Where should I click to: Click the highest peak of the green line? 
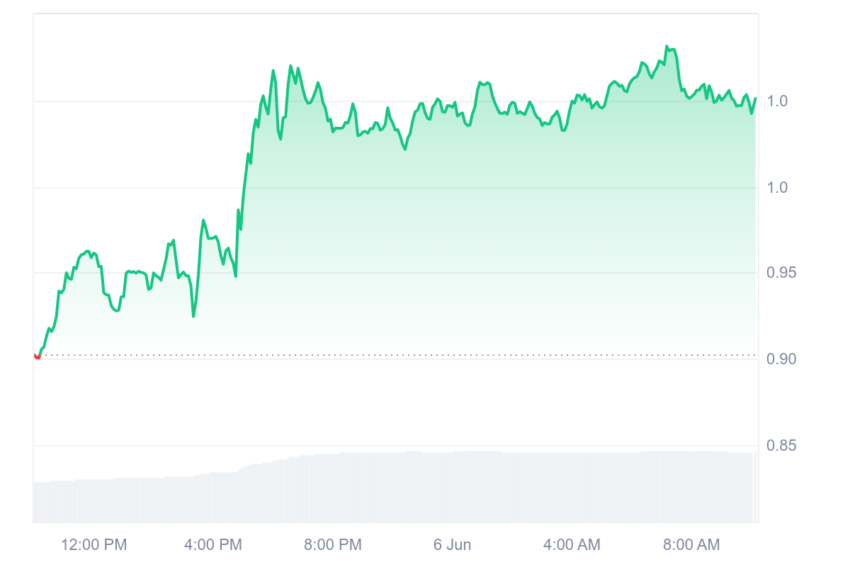pos(667,47)
